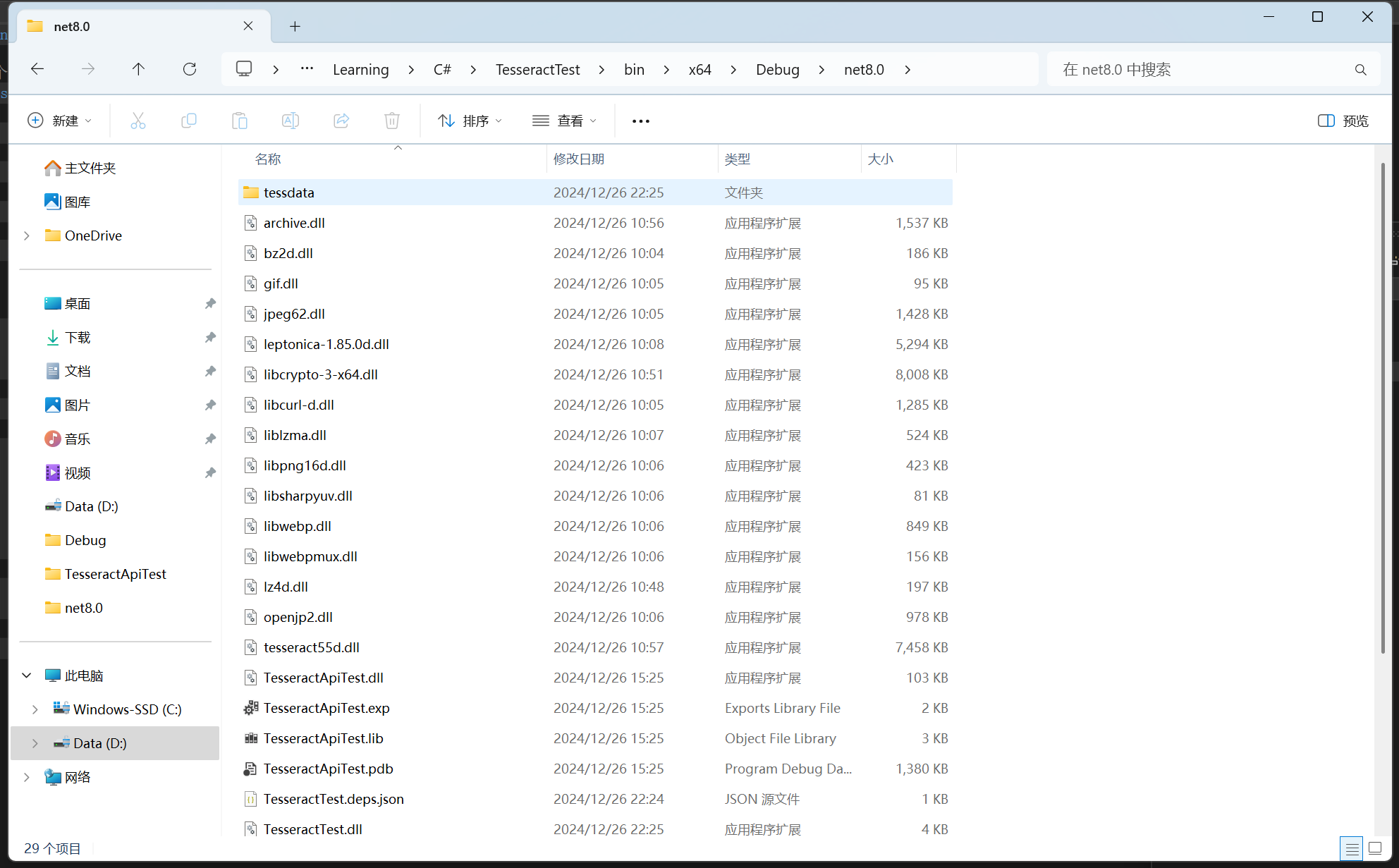Select the TesseractTest.deps.json file icon

(x=250, y=799)
